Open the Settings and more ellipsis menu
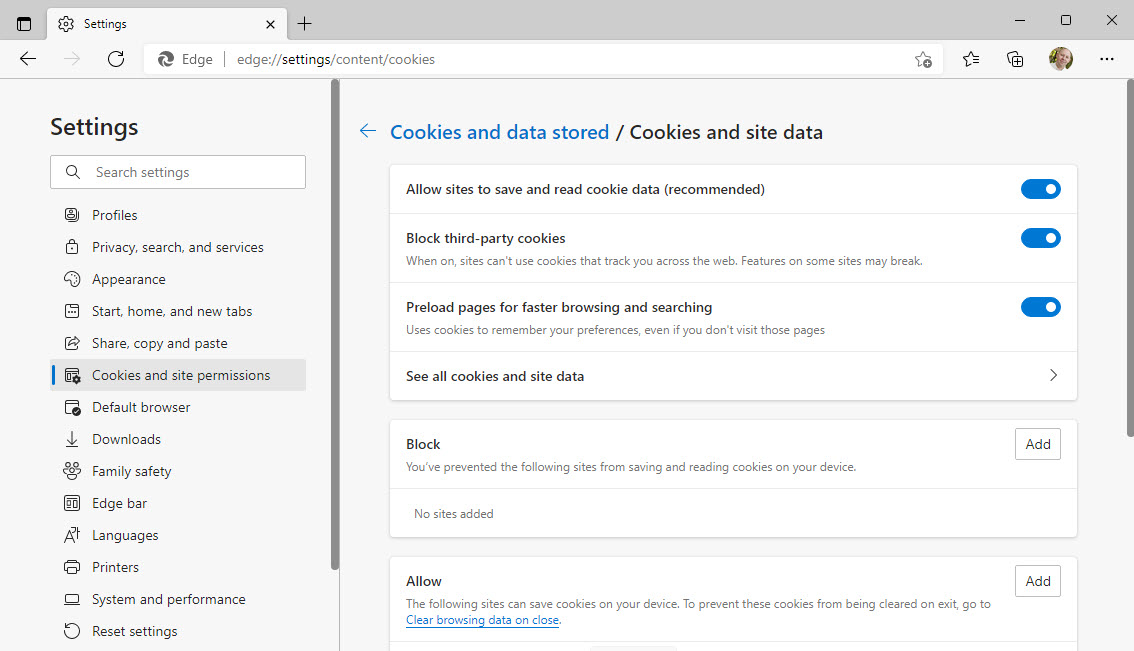Screen dimensions: 1134x651 pyautogui.click(x=1106, y=59)
